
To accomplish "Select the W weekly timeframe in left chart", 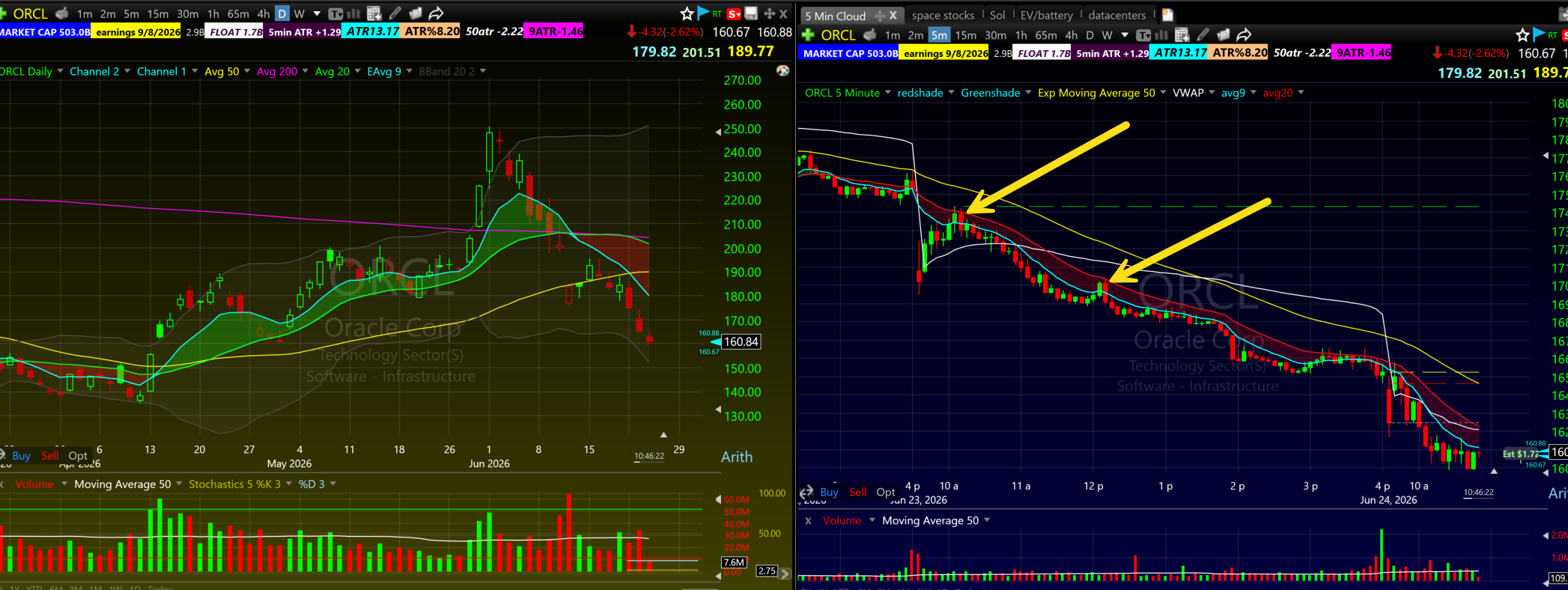I will (300, 13).
